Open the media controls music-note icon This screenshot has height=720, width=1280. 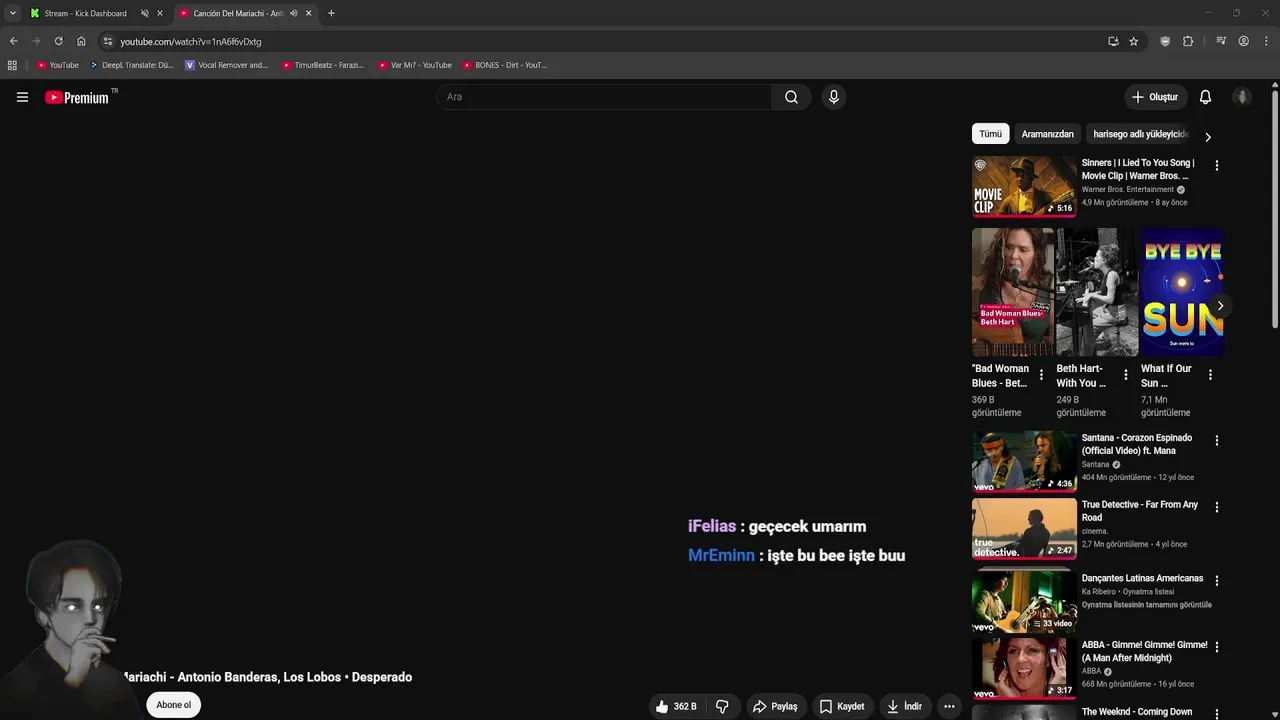(1221, 41)
